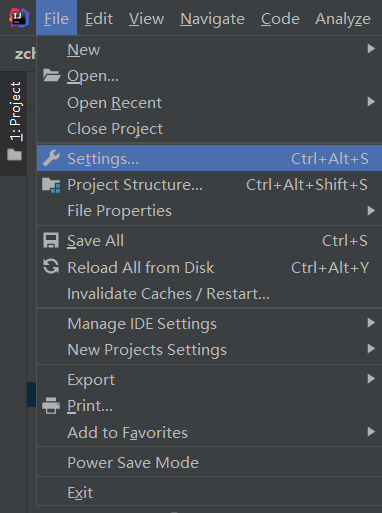The image size is (382, 513).
Task: Click the IntelliJ IDEA logo icon
Action: point(19,18)
